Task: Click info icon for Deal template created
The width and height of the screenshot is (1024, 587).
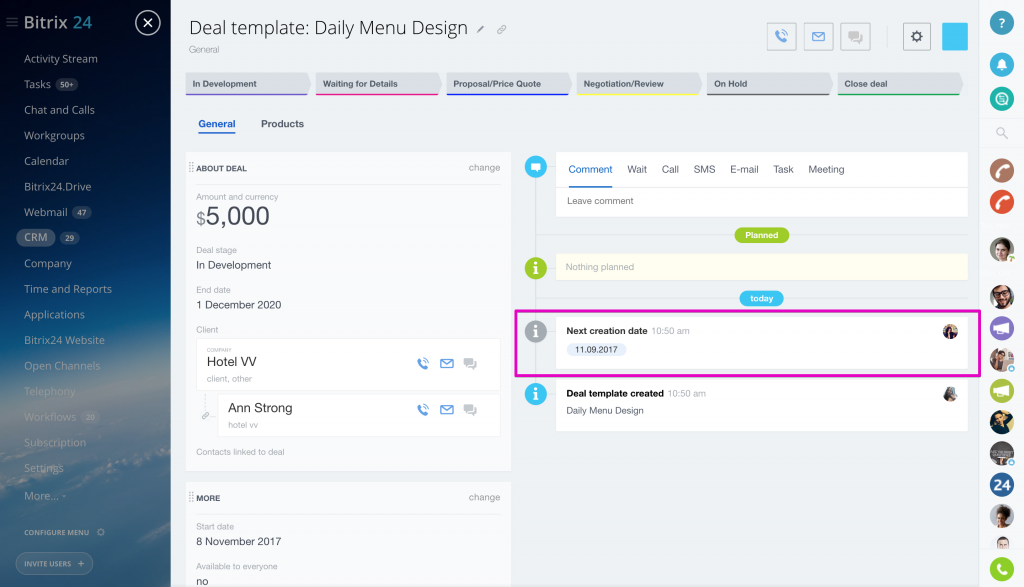Action: tap(536, 394)
